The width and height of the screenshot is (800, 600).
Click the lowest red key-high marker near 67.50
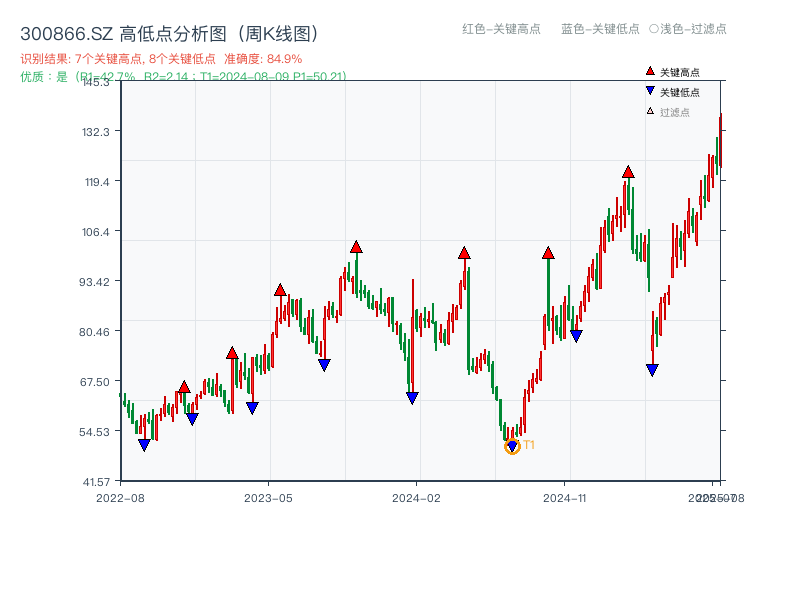tap(184, 387)
